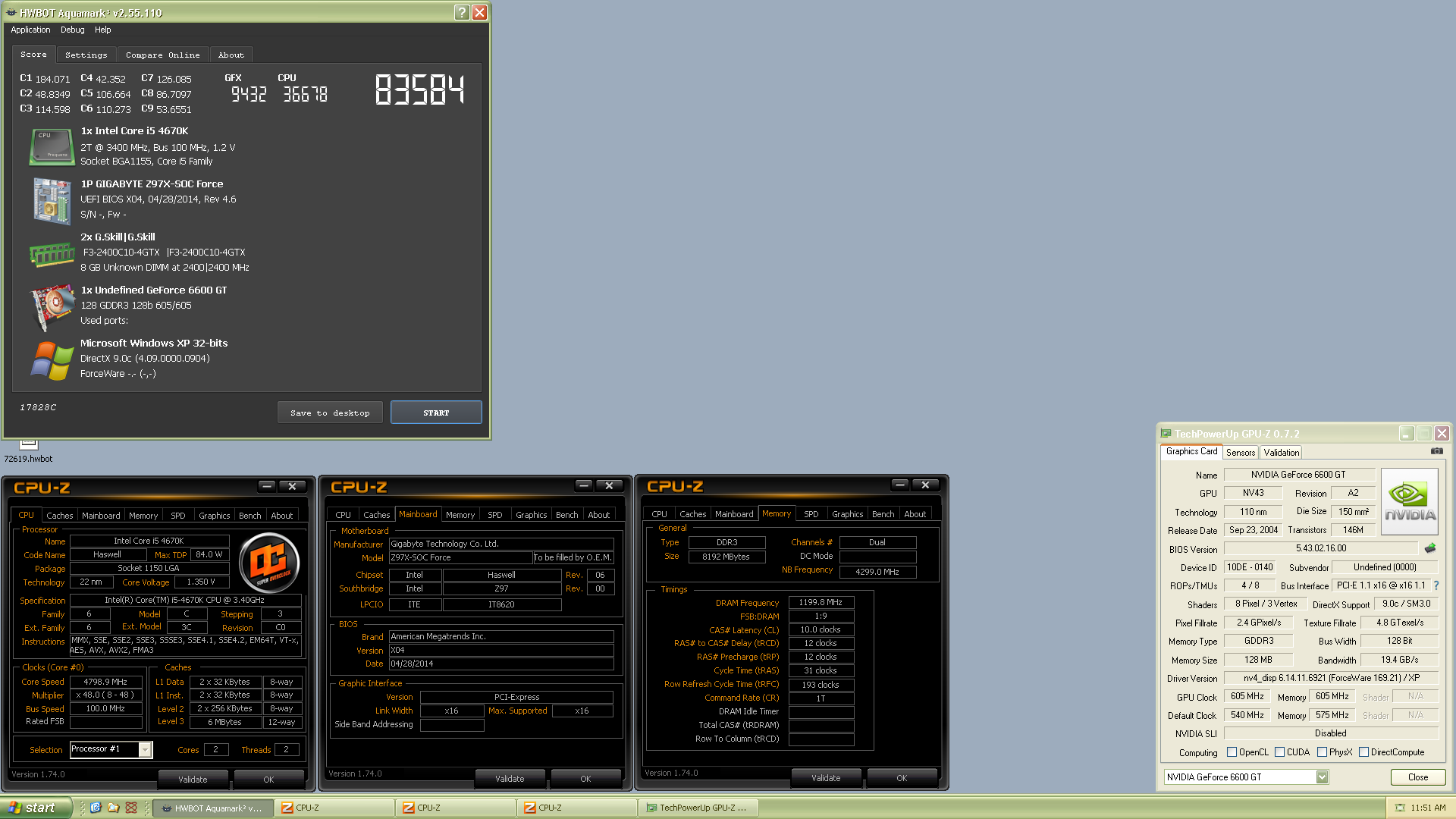Click the Windows XP logo in Aquamark
The width and height of the screenshot is (1456, 819).
click(x=52, y=359)
